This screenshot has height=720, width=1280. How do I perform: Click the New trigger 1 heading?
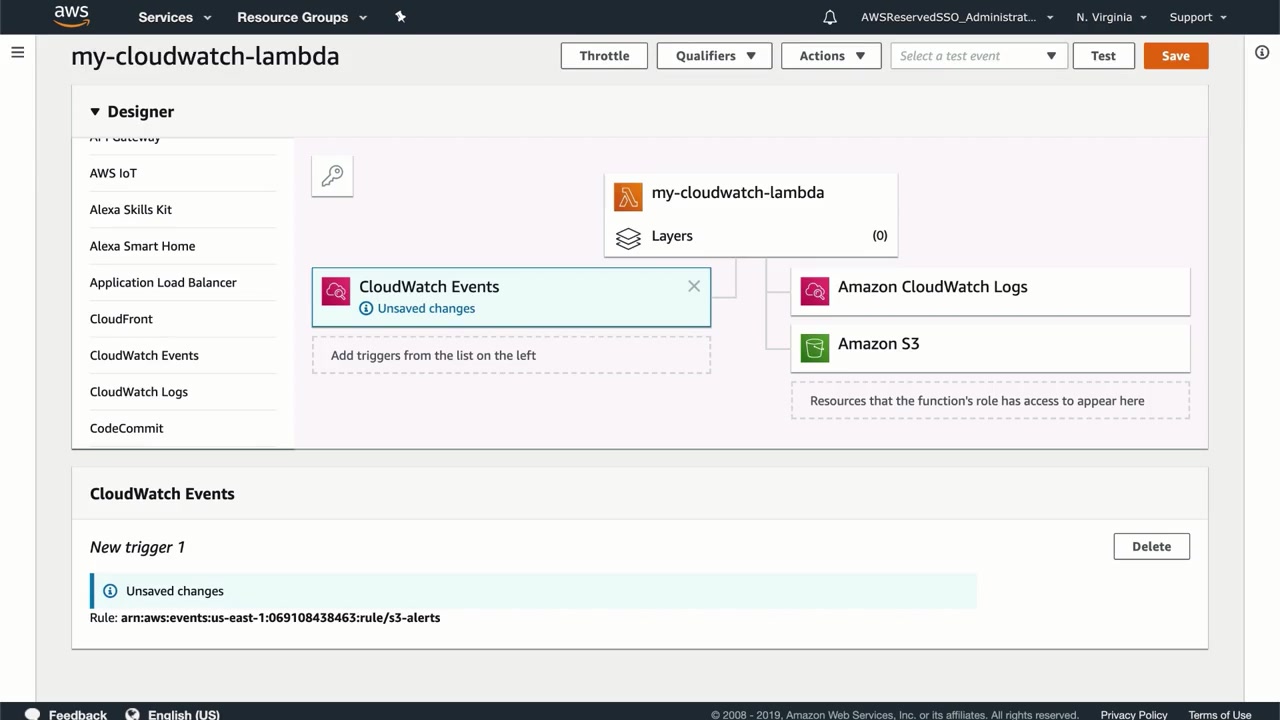tap(137, 547)
